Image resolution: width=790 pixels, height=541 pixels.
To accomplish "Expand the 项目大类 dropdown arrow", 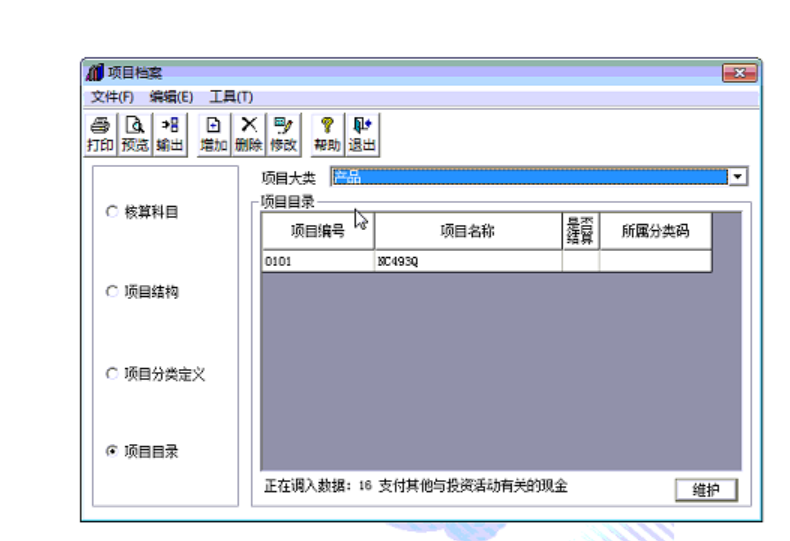I will (738, 177).
